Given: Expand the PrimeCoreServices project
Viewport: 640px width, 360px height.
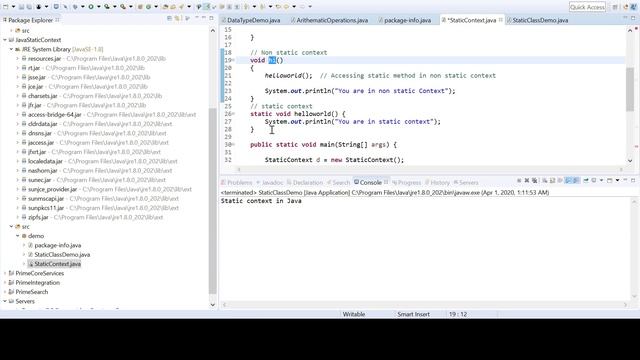Looking at the screenshot, I should point(5,273).
